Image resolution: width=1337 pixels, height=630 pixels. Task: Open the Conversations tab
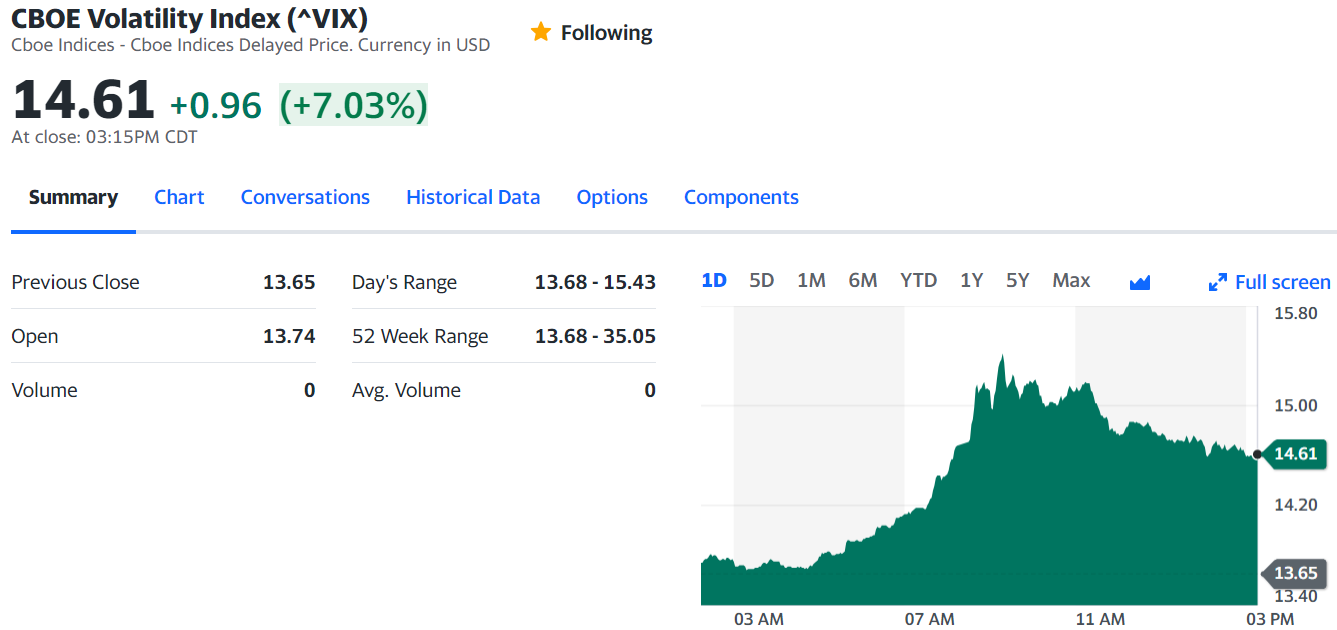click(x=305, y=197)
